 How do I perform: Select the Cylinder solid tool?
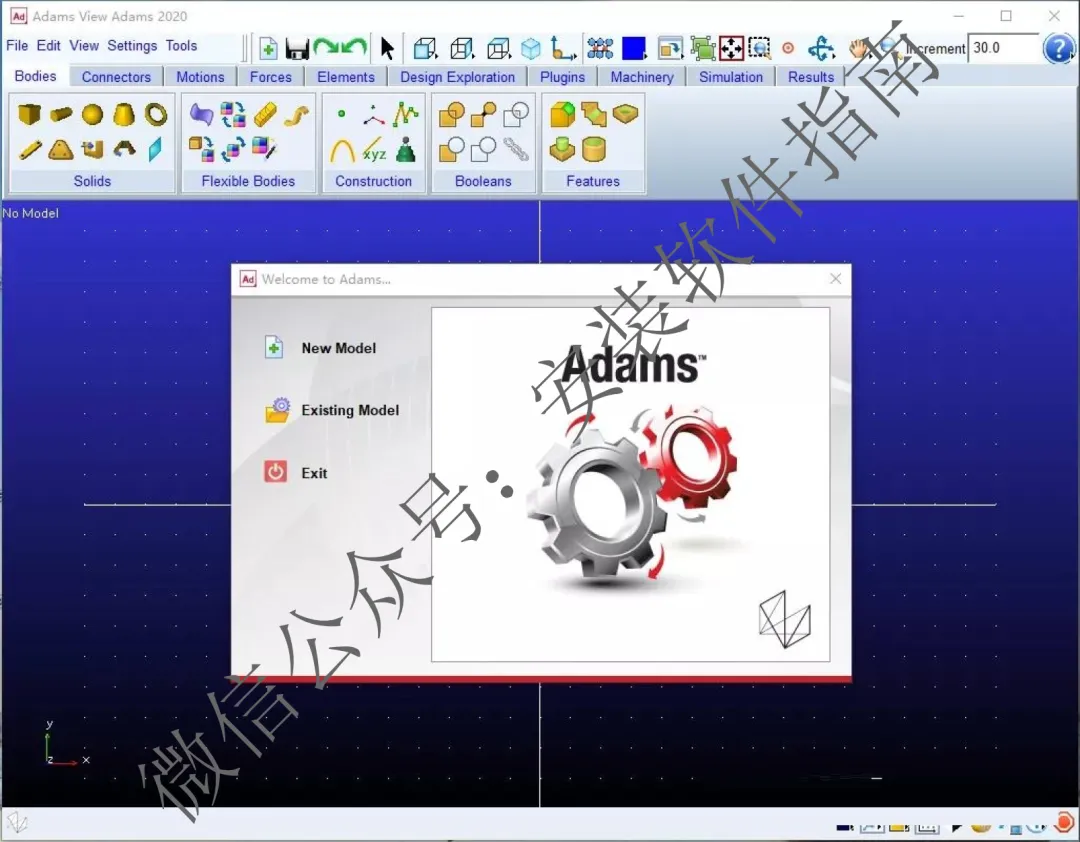click(61, 114)
